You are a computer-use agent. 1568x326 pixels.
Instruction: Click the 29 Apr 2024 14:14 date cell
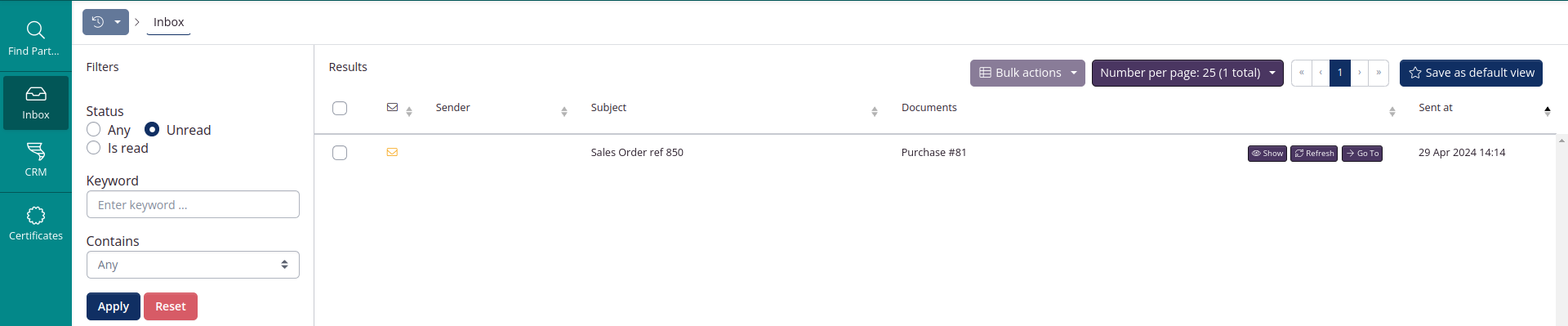pos(1462,152)
